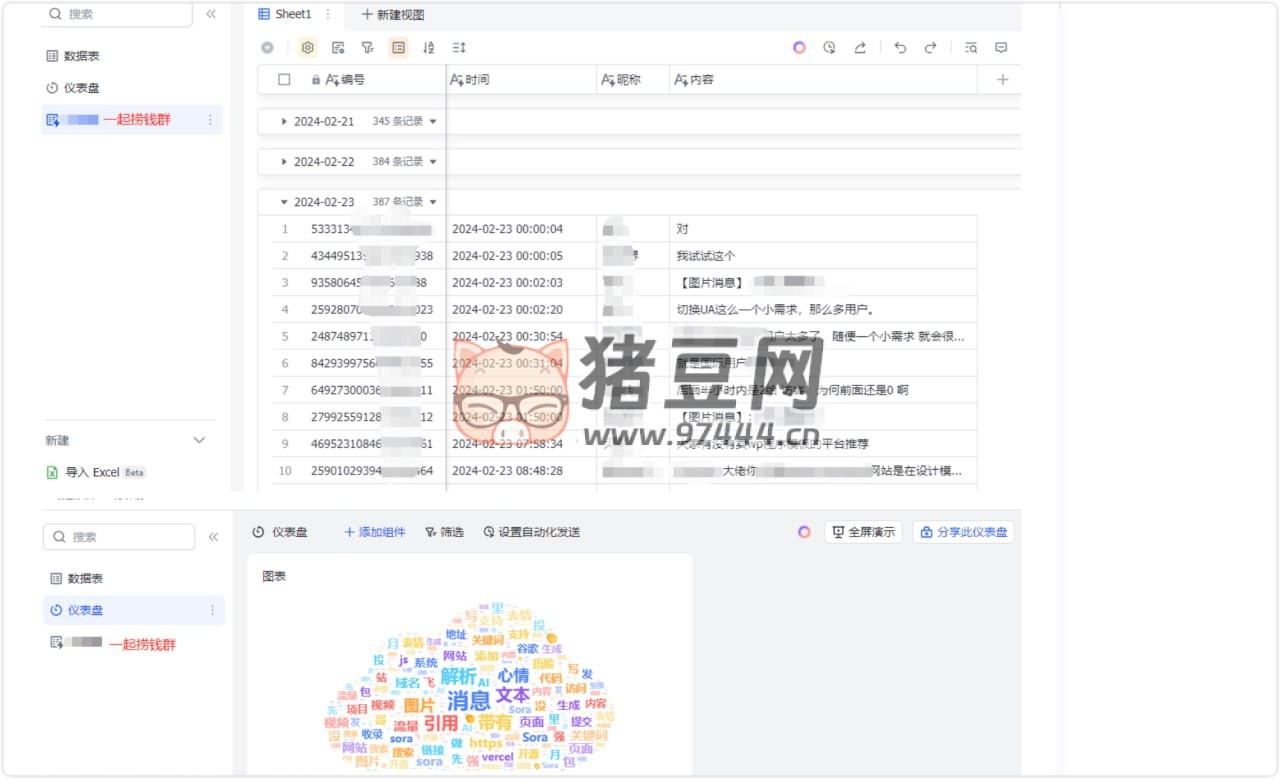Expand the 2024-02-21 record group
Viewport: 1280px width, 779px height.
point(284,121)
